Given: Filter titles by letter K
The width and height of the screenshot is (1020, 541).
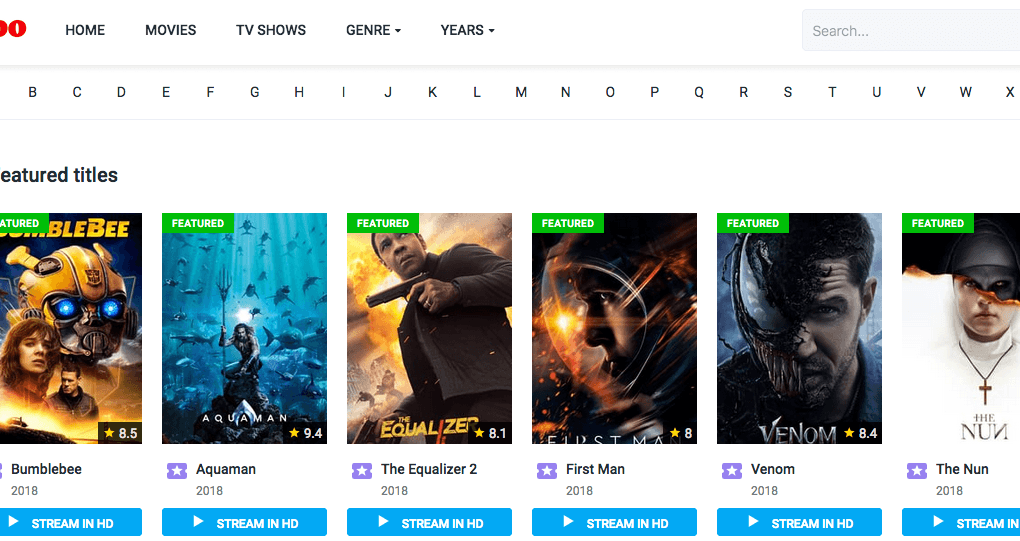Looking at the screenshot, I should point(432,92).
